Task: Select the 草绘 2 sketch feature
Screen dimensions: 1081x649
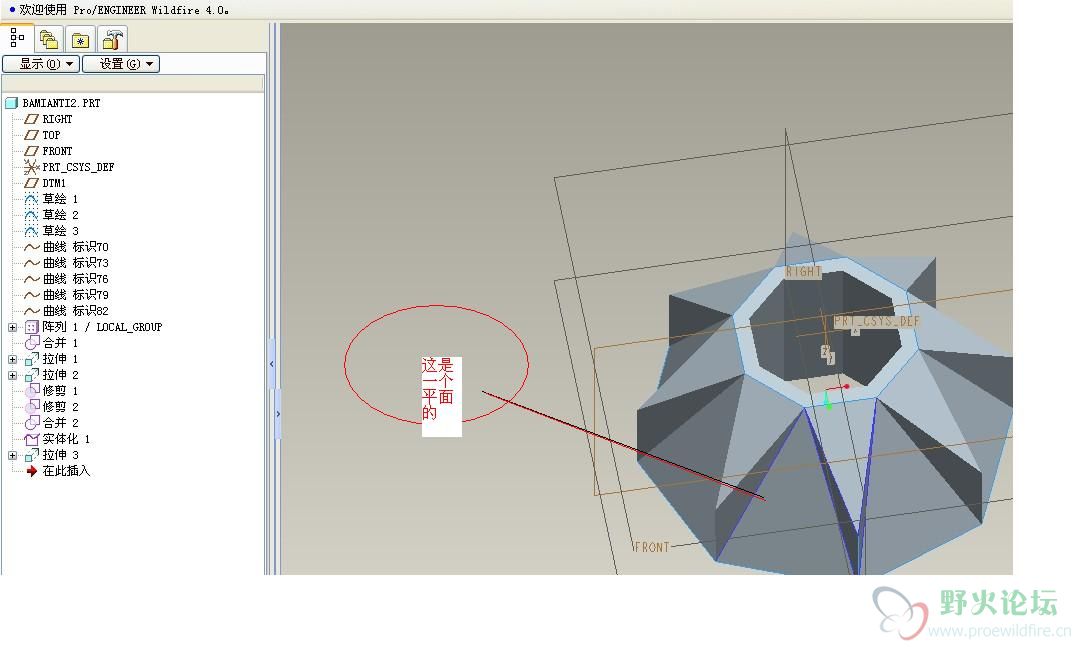Action: [x=60, y=215]
